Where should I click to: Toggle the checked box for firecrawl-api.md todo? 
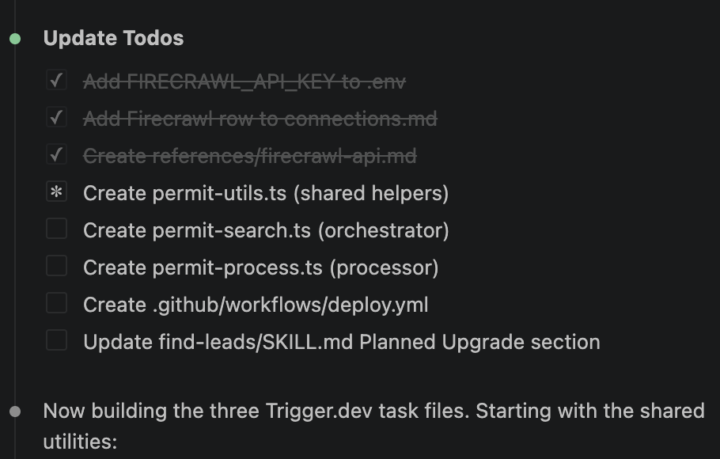(56, 155)
